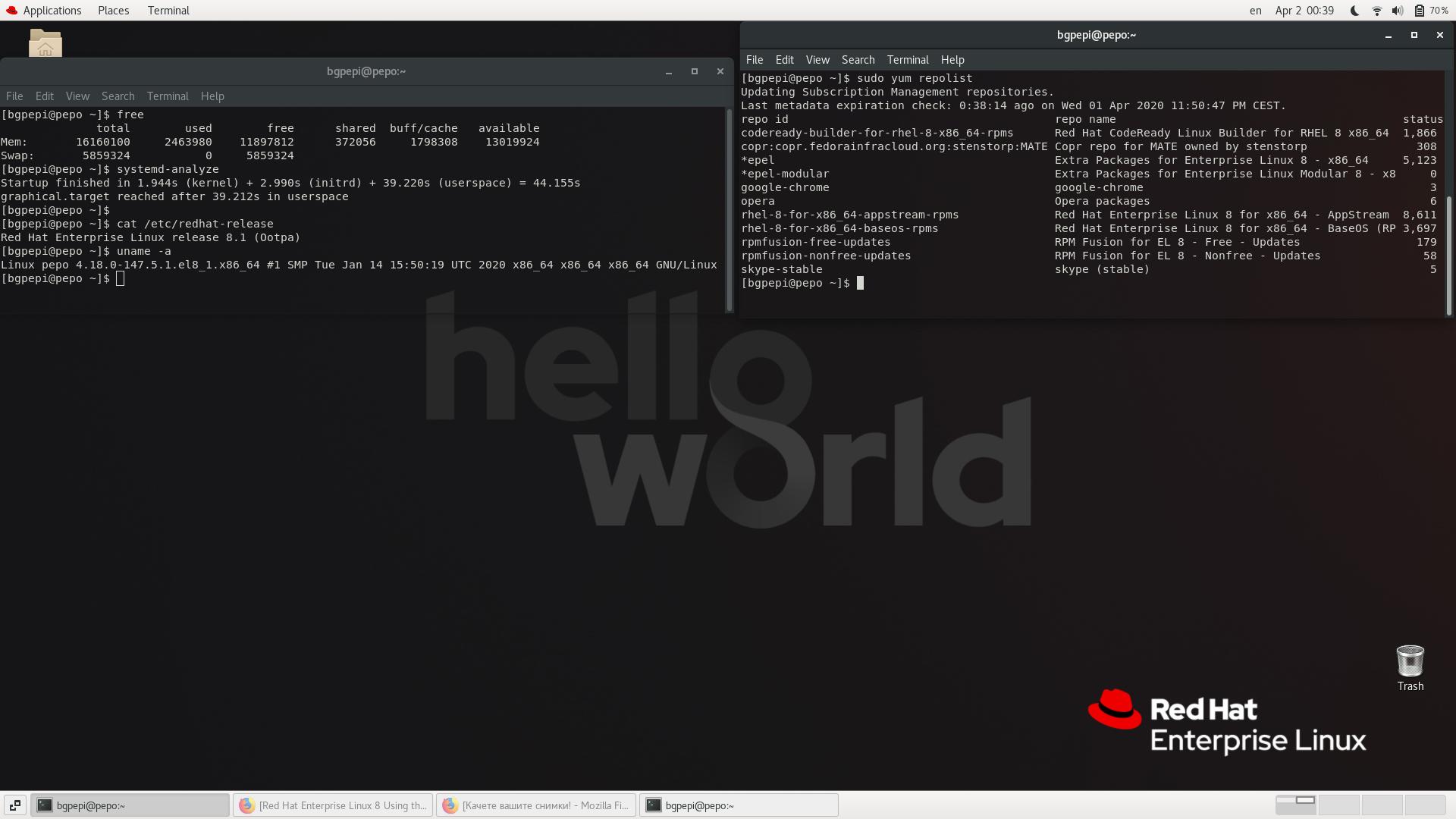Screen dimensions: 1456x819
Task: Open Terminal menu in top panel
Action: coord(168,11)
